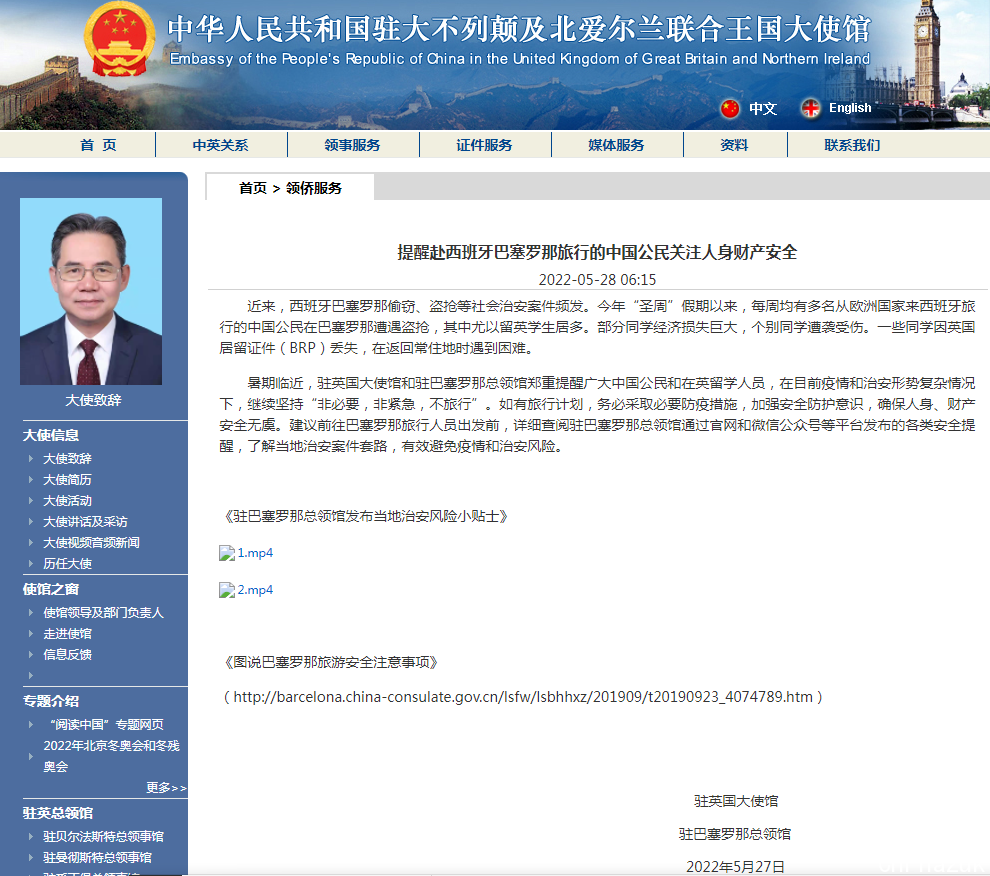Click the broken image icon next to 1.mp4
This screenshot has width=990, height=876.
point(227,553)
